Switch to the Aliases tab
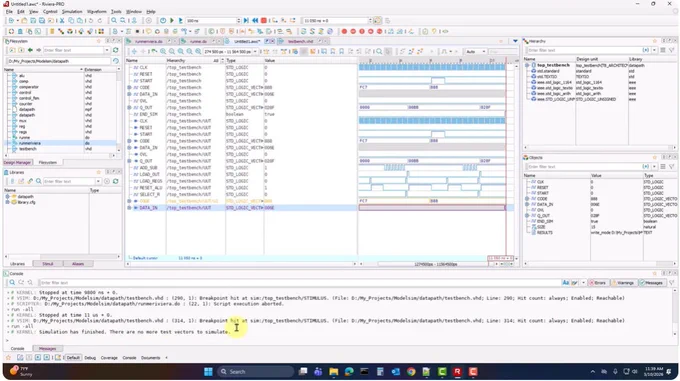The width and height of the screenshot is (680, 381). pyautogui.click(x=78, y=264)
